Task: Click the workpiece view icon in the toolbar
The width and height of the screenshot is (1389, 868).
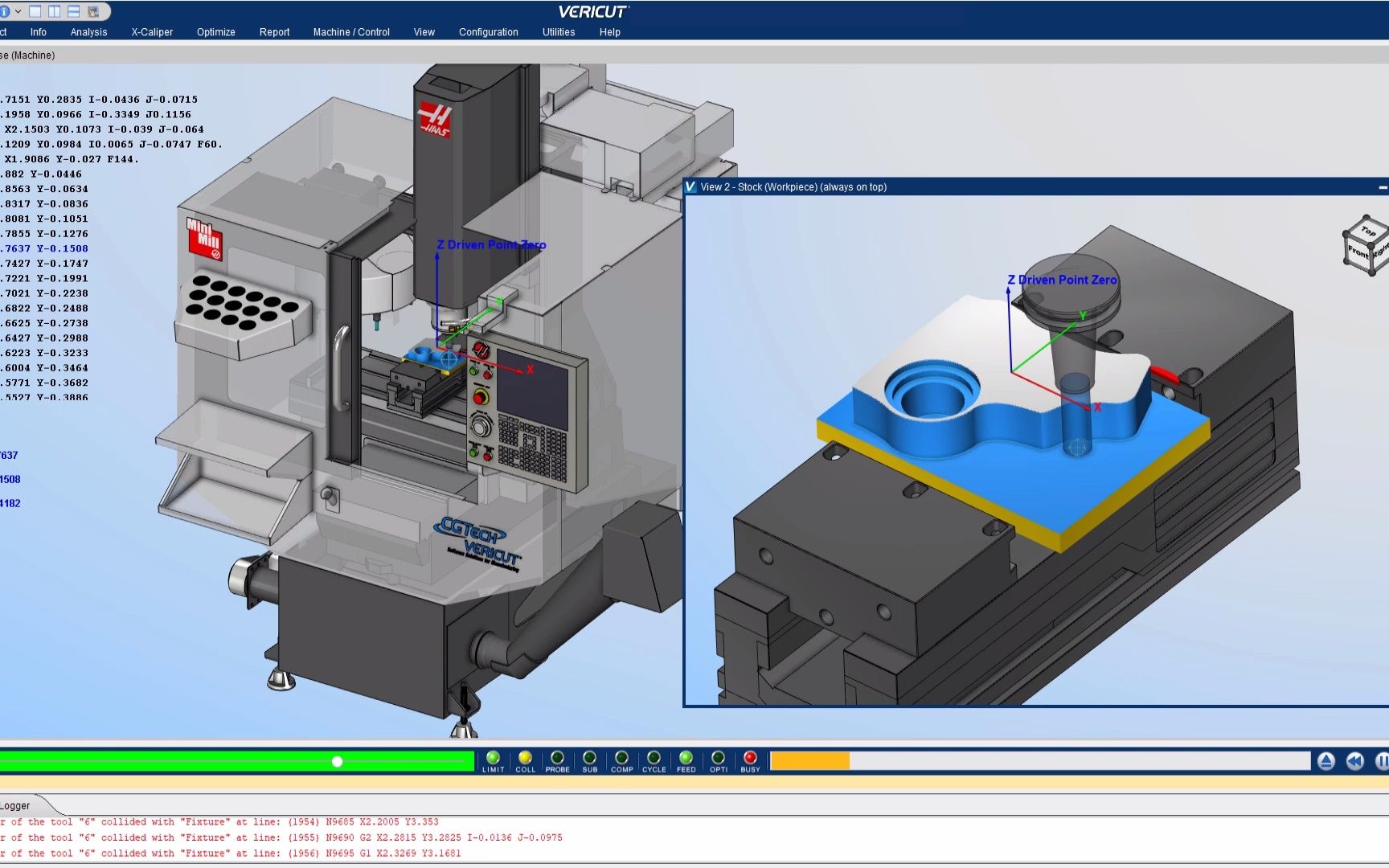Action: coord(93,12)
